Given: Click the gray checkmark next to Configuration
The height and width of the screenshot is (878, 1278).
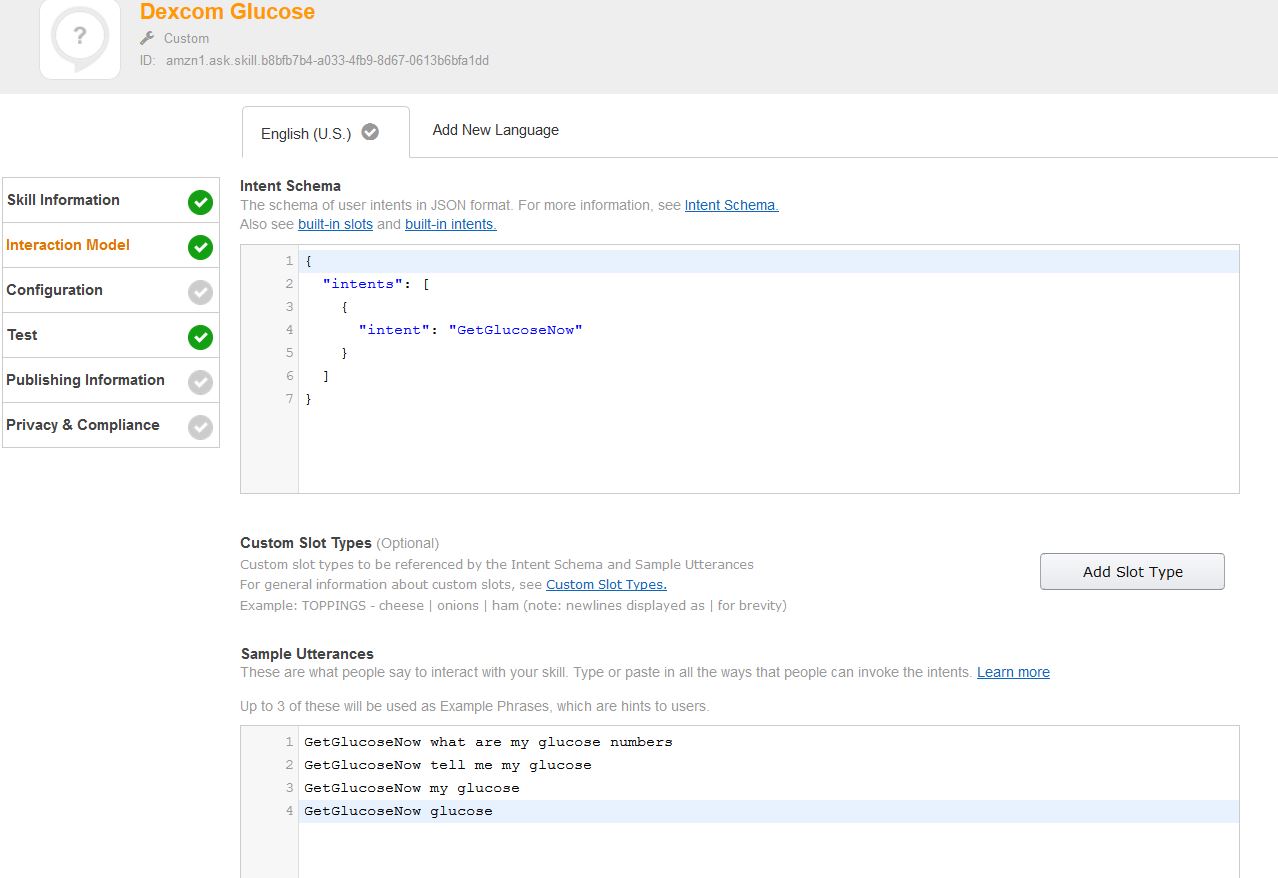Looking at the screenshot, I should [x=200, y=292].
